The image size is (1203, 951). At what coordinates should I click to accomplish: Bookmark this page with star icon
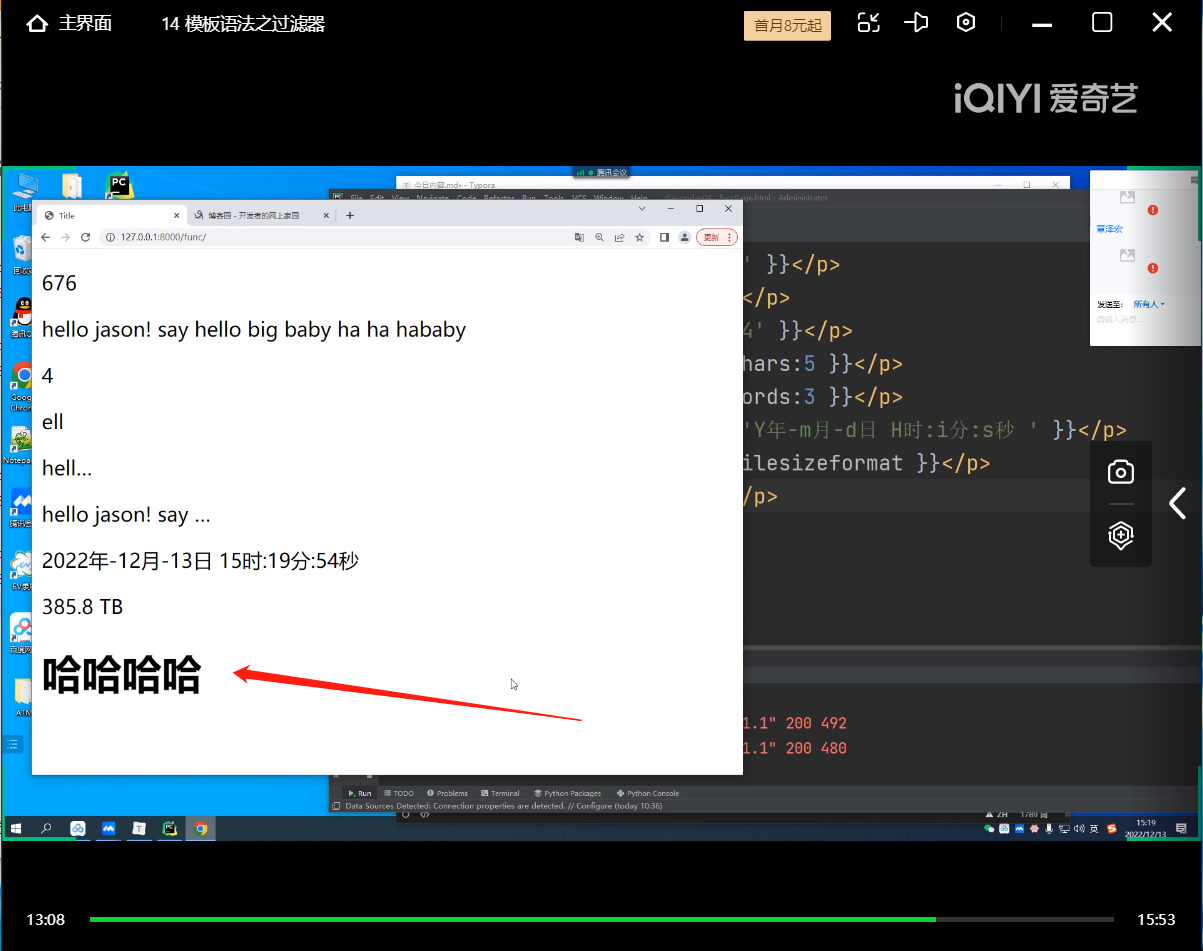[639, 237]
